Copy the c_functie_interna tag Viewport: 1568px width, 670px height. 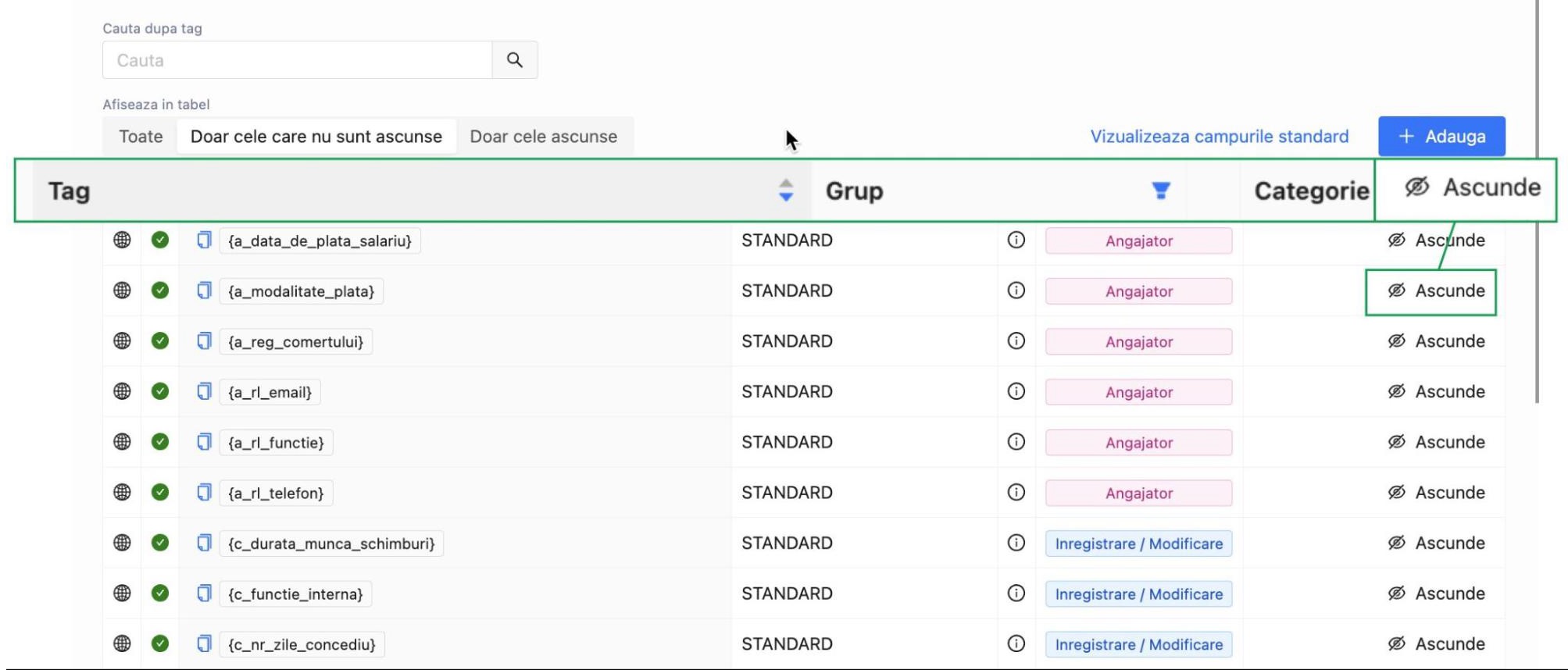204,593
